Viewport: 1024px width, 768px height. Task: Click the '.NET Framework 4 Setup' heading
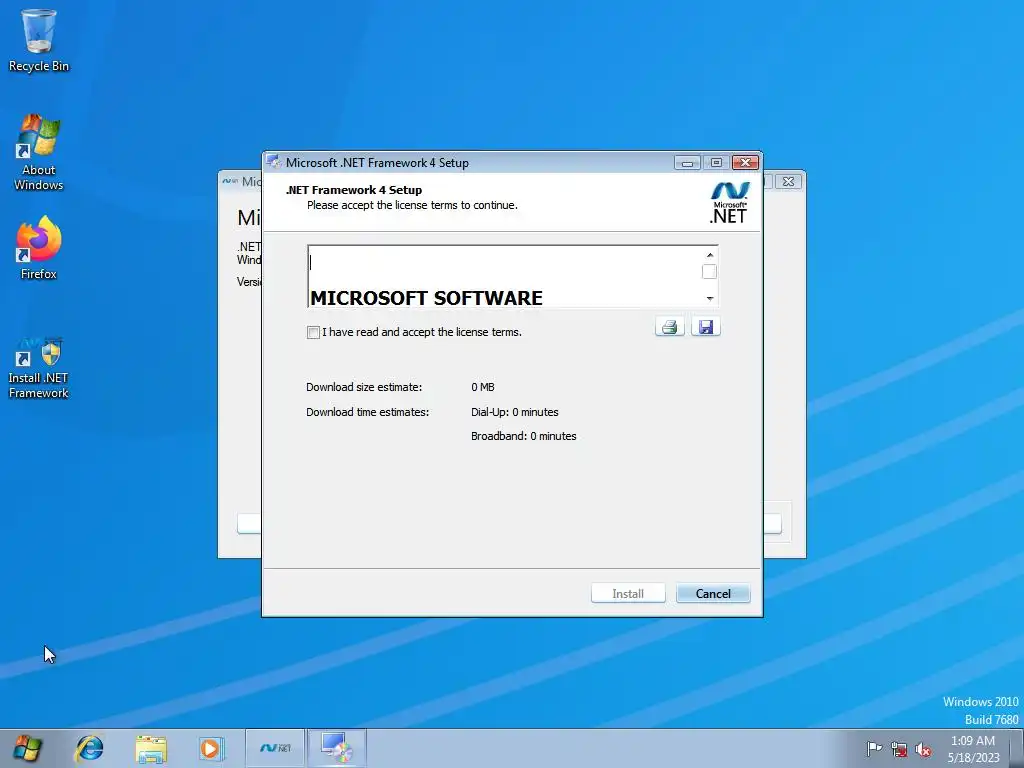click(353, 190)
